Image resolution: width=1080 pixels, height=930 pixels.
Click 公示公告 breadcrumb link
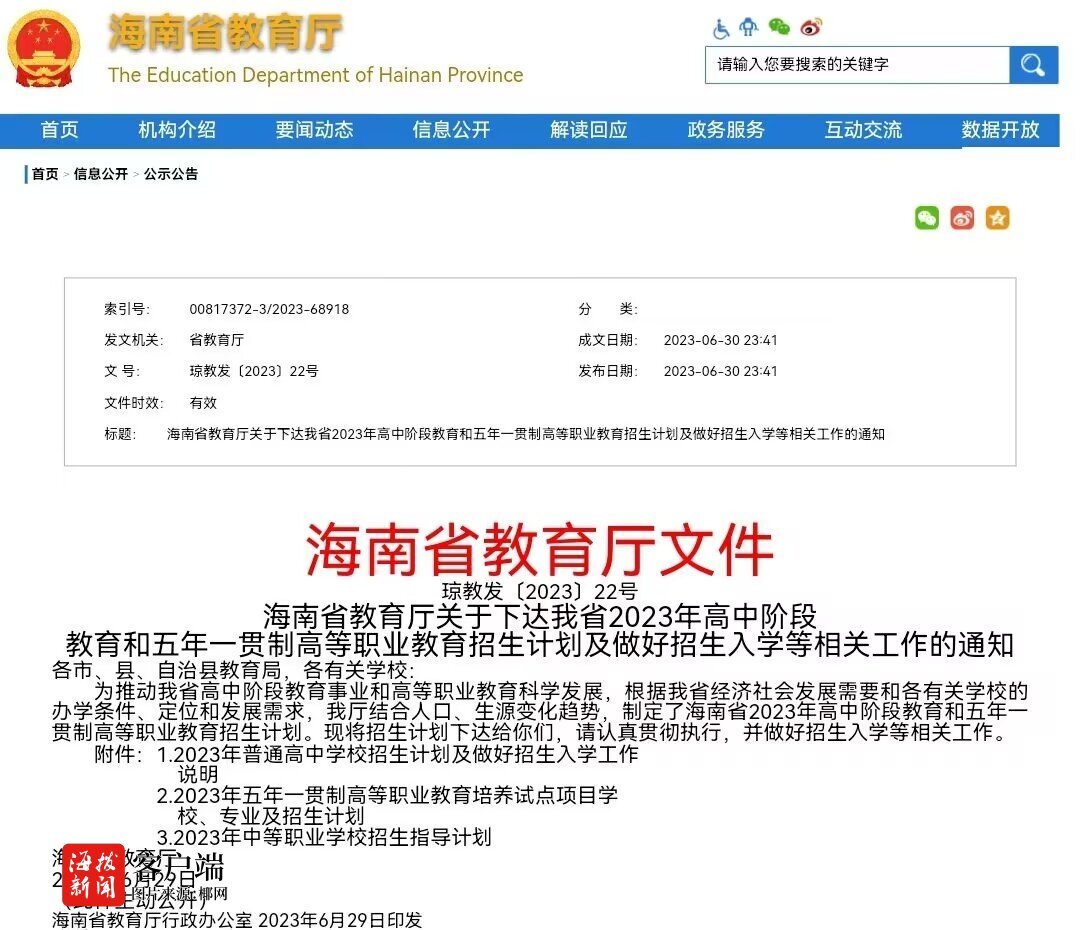pyautogui.click(x=171, y=174)
